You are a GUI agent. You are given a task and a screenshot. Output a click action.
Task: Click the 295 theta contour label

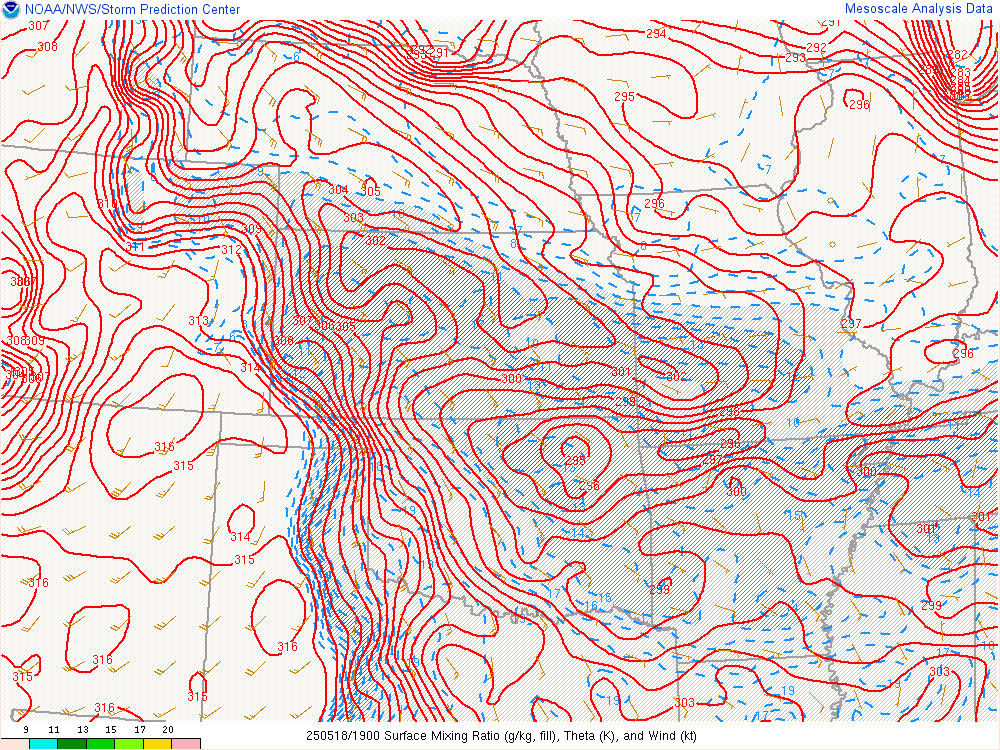[624, 97]
